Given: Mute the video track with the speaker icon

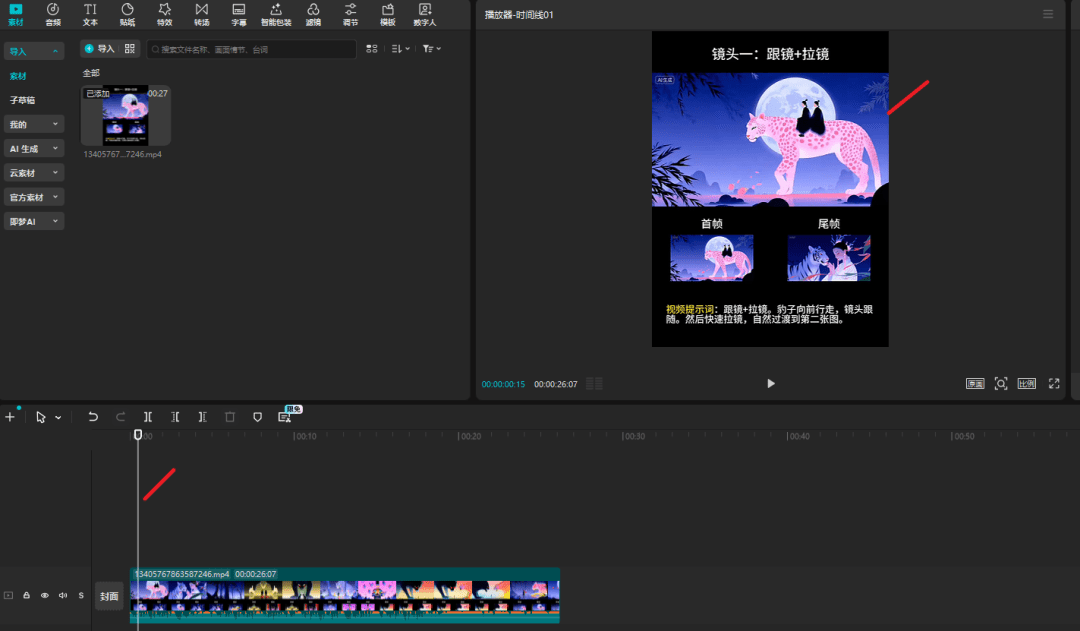Looking at the screenshot, I should pyautogui.click(x=63, y=595).
